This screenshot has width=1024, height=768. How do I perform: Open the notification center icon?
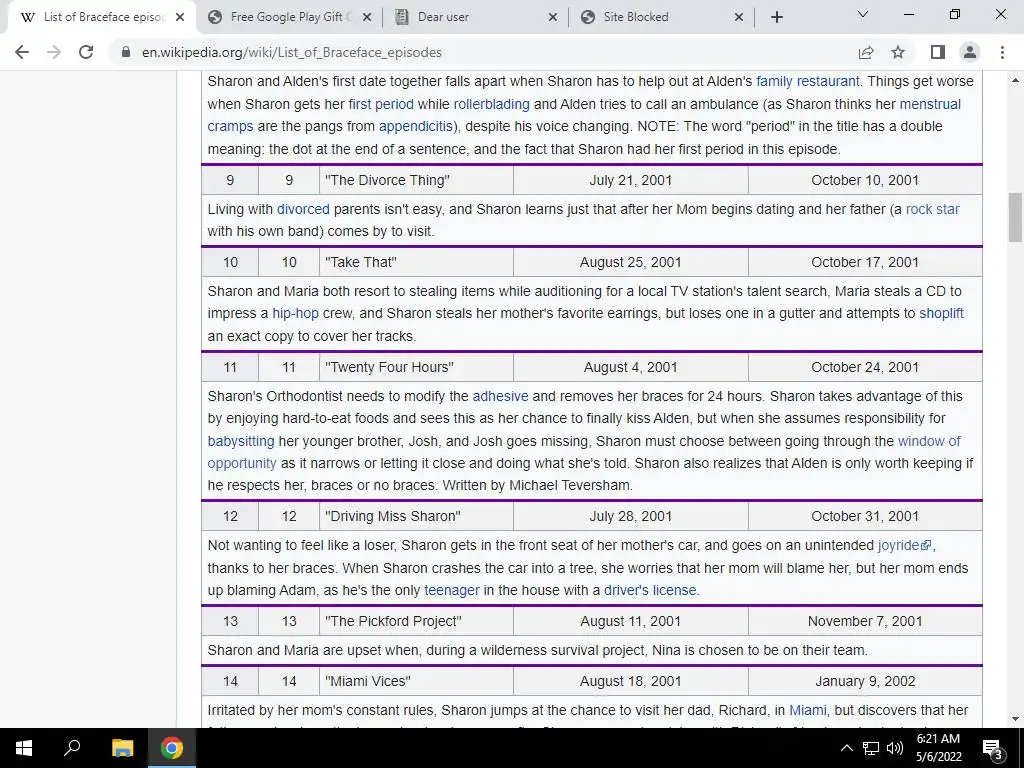[x=993, y=749]
